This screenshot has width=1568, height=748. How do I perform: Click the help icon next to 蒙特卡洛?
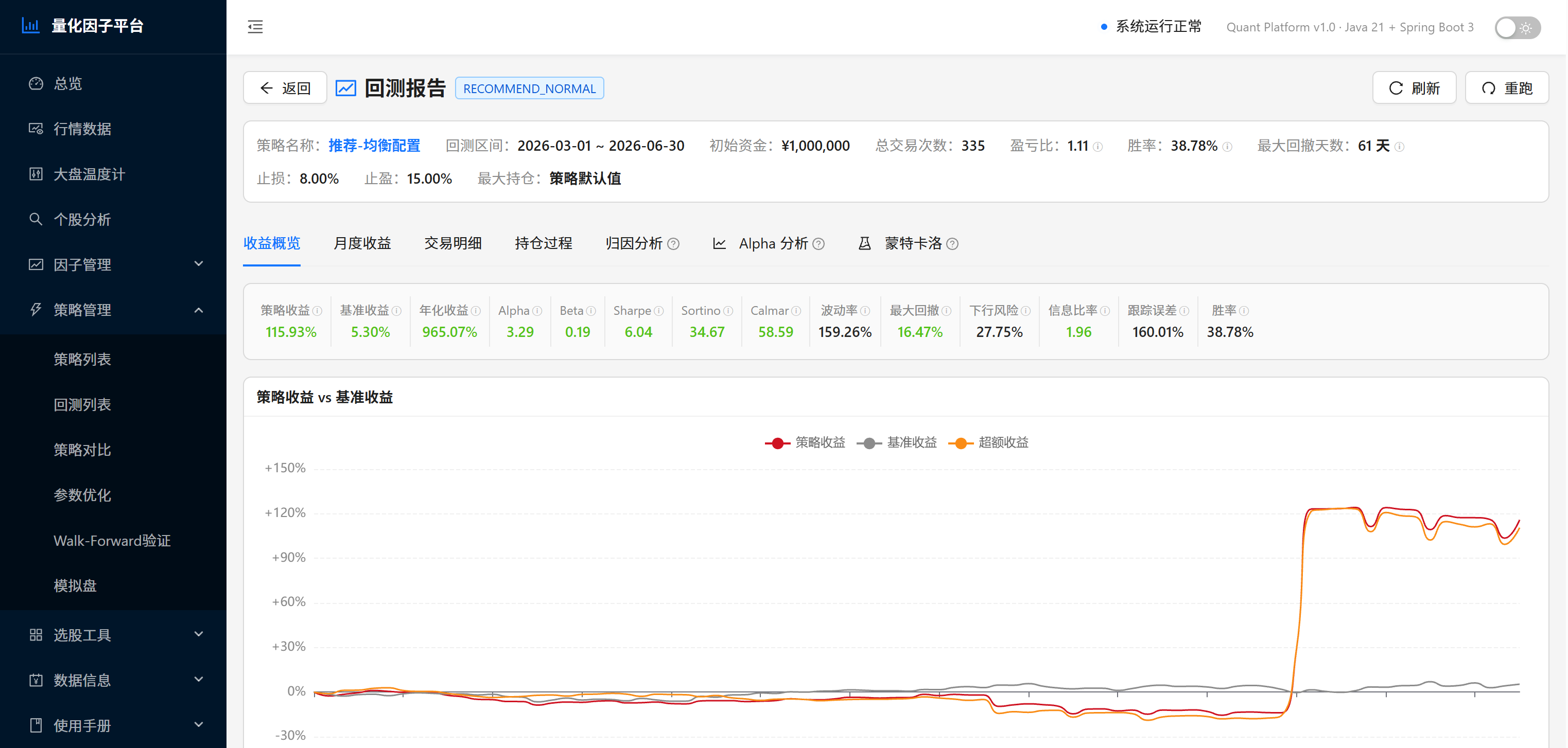click(x=953, y=244)
